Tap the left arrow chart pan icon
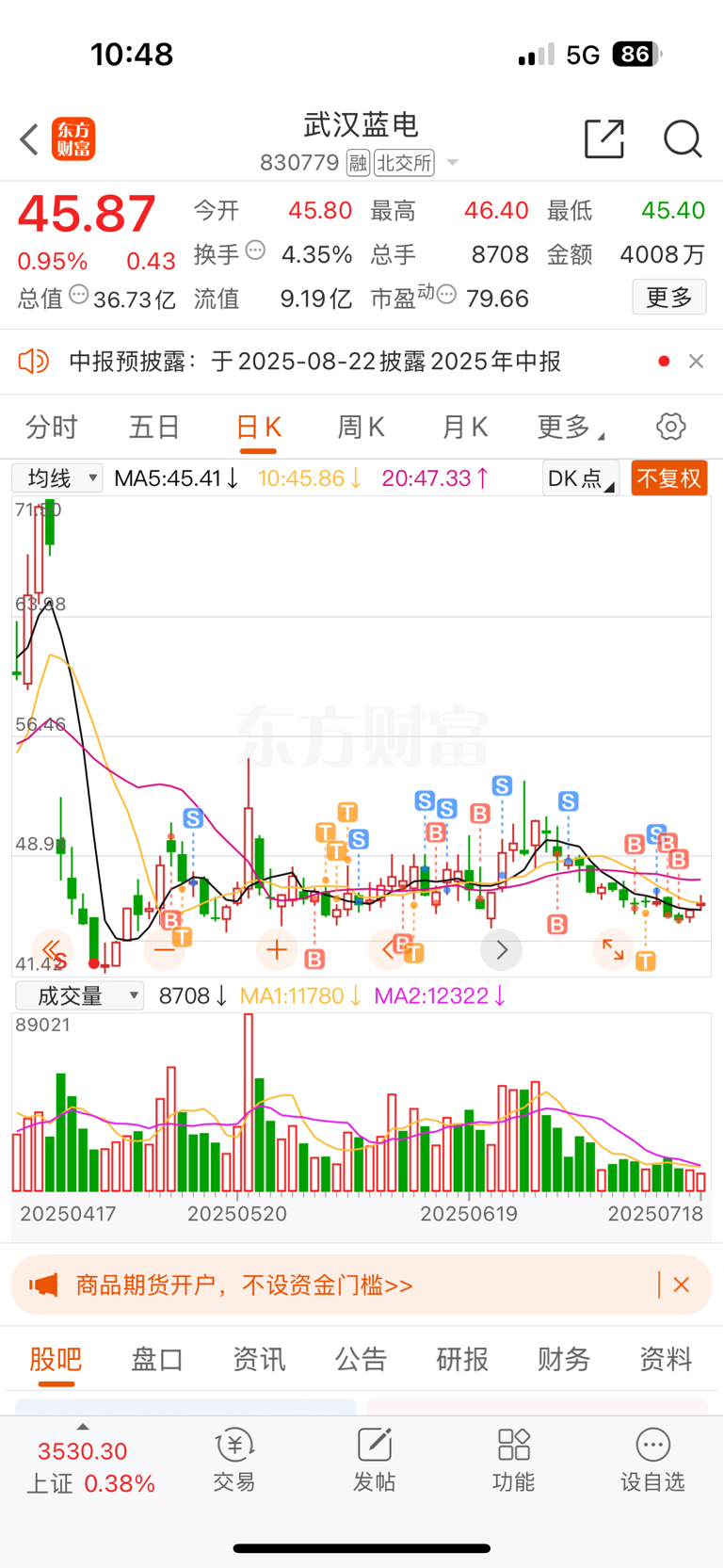 click(389, 949)
